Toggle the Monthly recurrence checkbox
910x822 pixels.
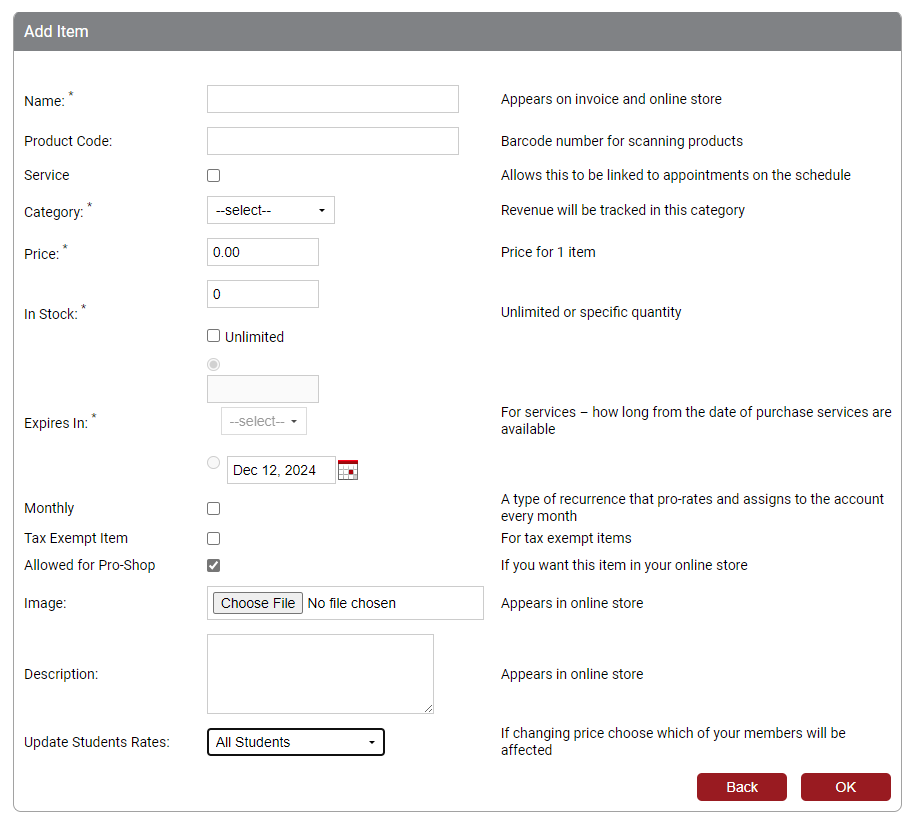tap(213, 509)
